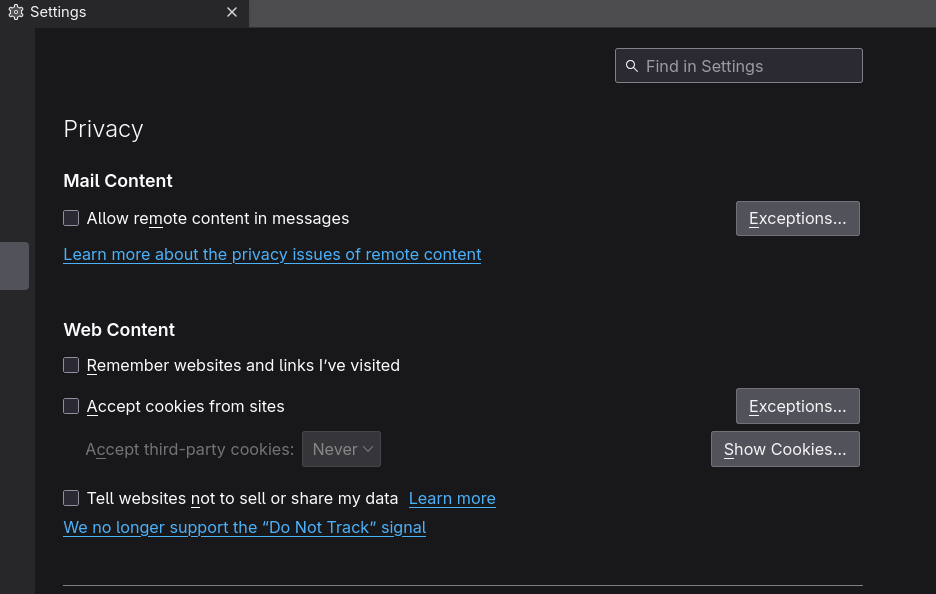Enable Allow remote content in messages
Viewport: 936px width, 594px height.
[71, 218]
